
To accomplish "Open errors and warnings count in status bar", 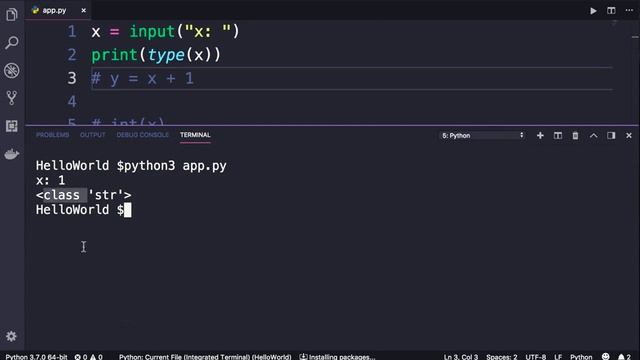I will 88,357.
